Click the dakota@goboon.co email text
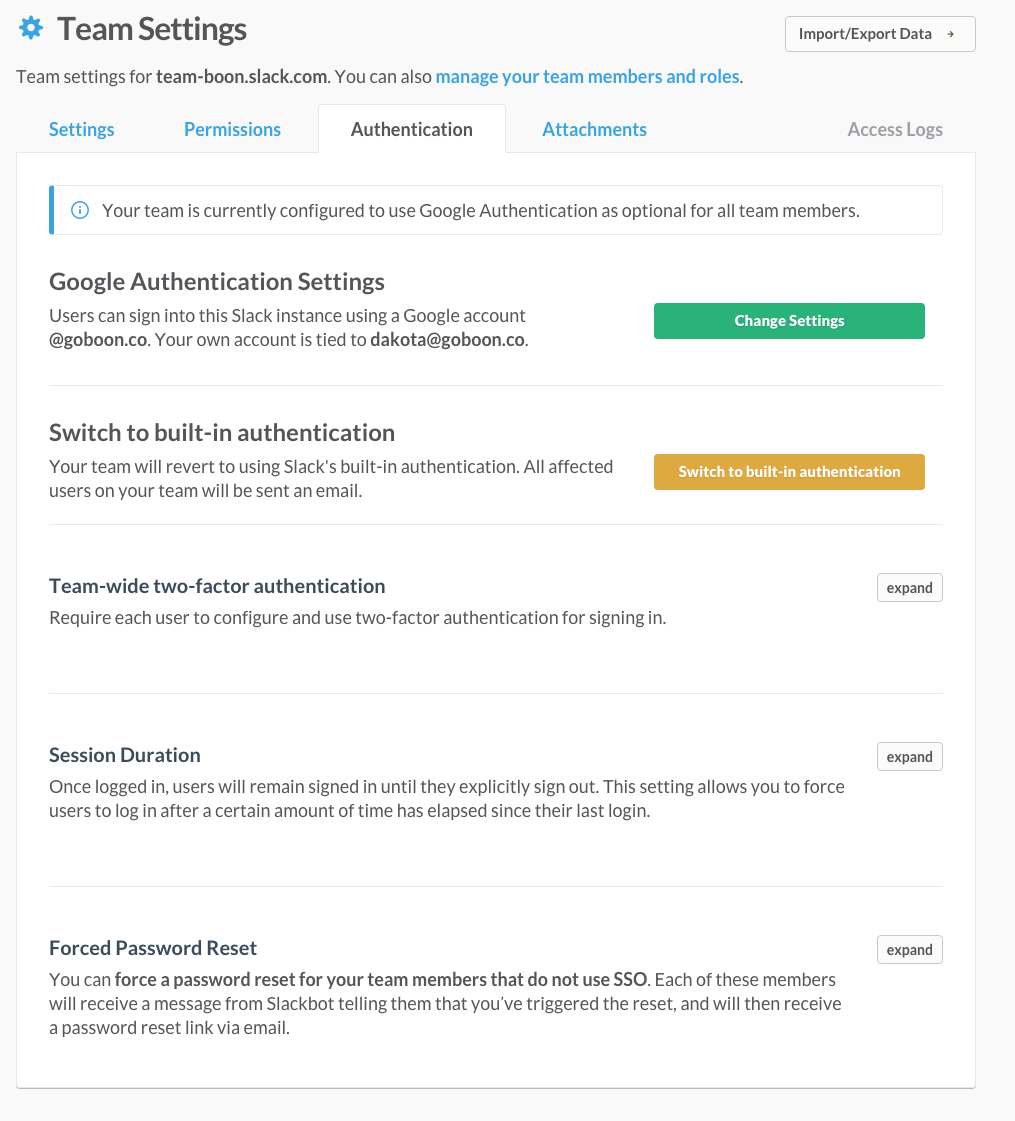 447,340
